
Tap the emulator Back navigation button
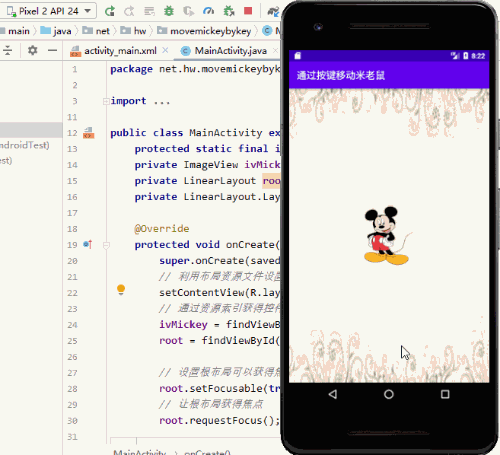pyautogui.click(x=333, y=394)
